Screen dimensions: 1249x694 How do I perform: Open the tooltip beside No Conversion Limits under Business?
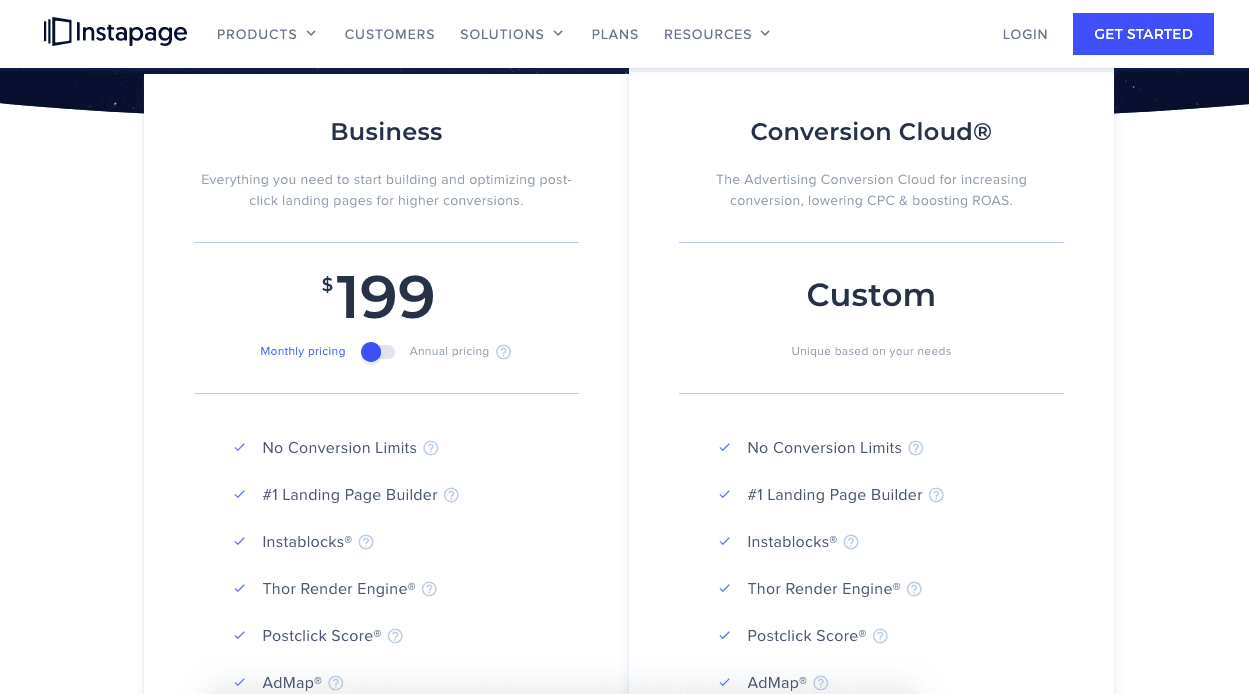pos(430,448)
